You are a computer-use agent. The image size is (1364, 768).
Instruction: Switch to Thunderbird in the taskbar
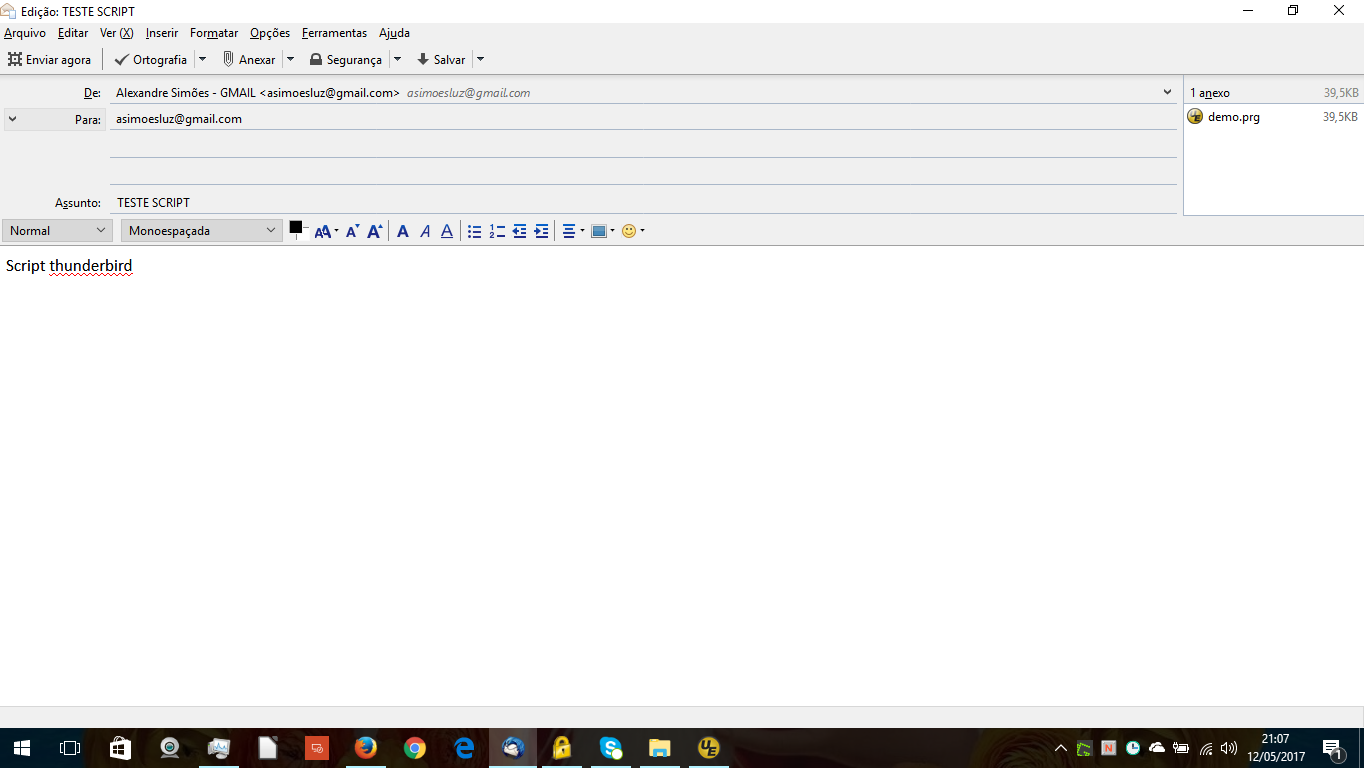513,747
